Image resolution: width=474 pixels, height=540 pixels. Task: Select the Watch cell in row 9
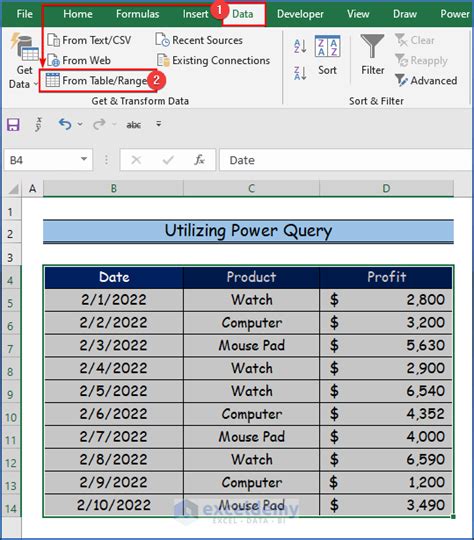[x=251, y=391]
